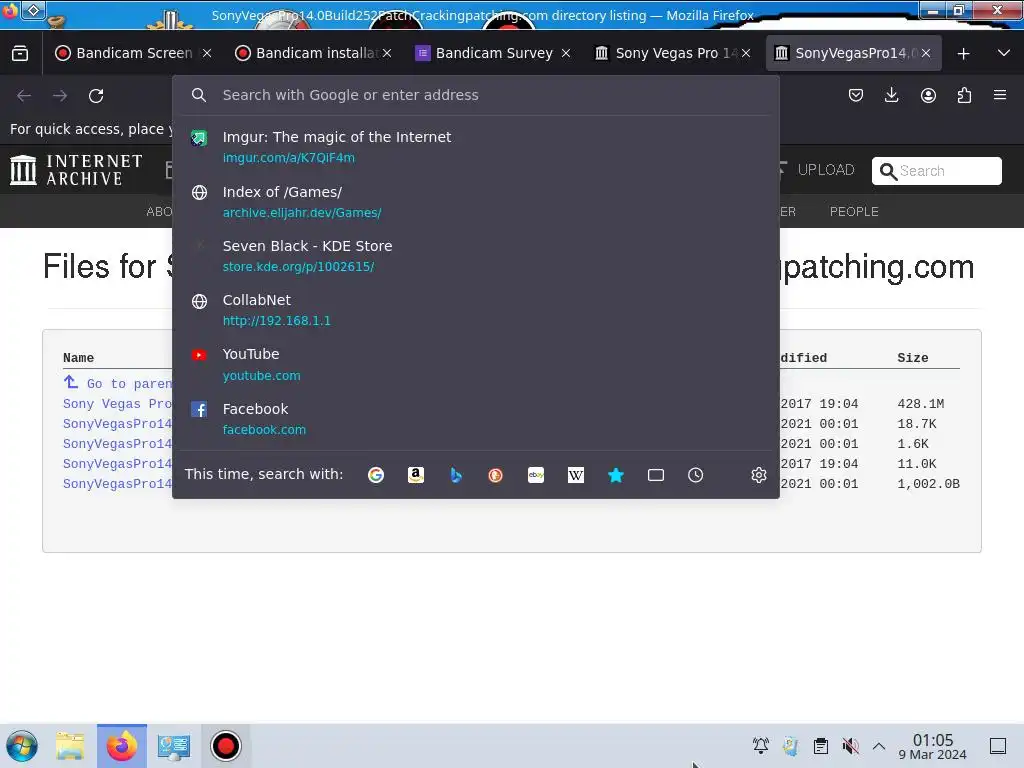Search this time with eBay

coord(536,475)
